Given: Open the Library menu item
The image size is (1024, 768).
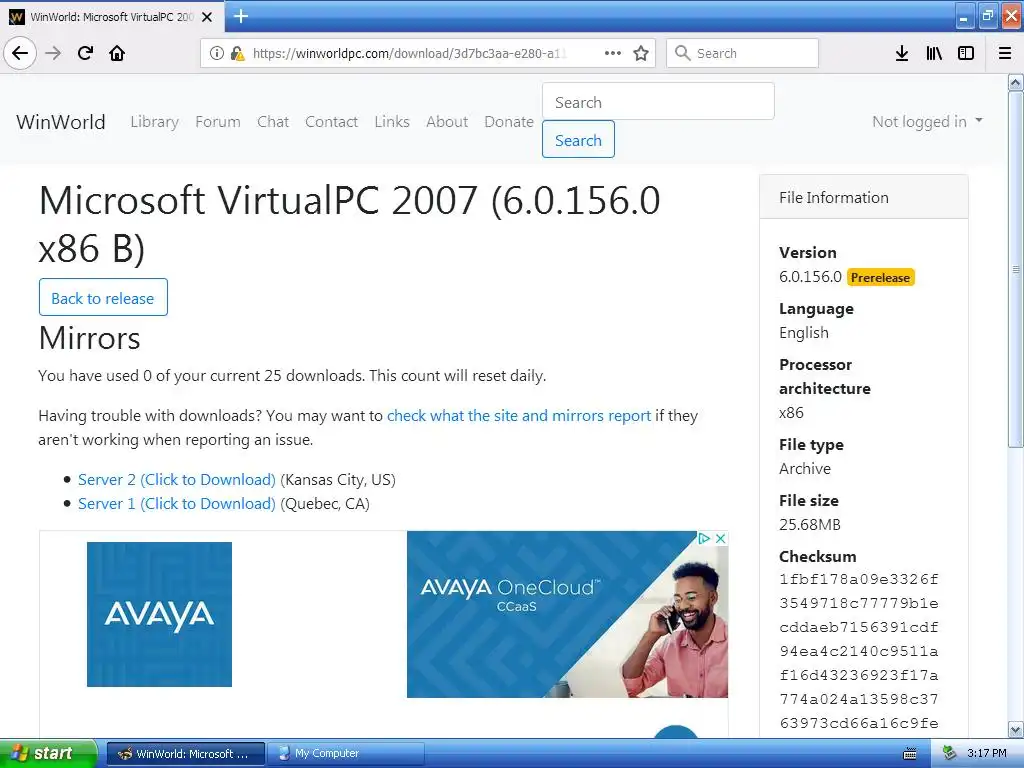Looking at the screenshot, I should (x=155, y=121).
